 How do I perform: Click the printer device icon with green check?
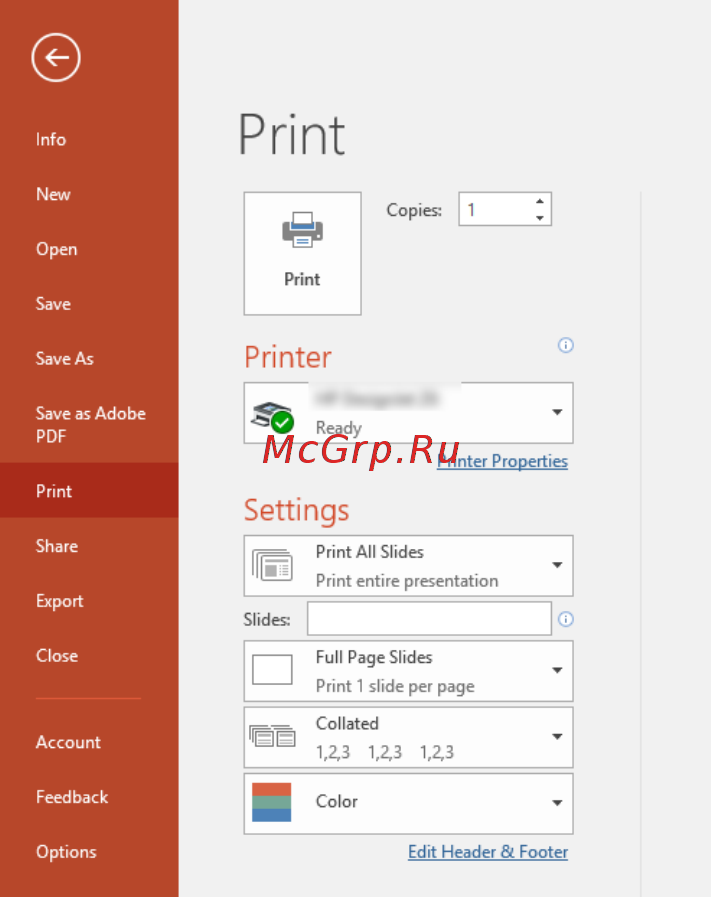point(272,417)
